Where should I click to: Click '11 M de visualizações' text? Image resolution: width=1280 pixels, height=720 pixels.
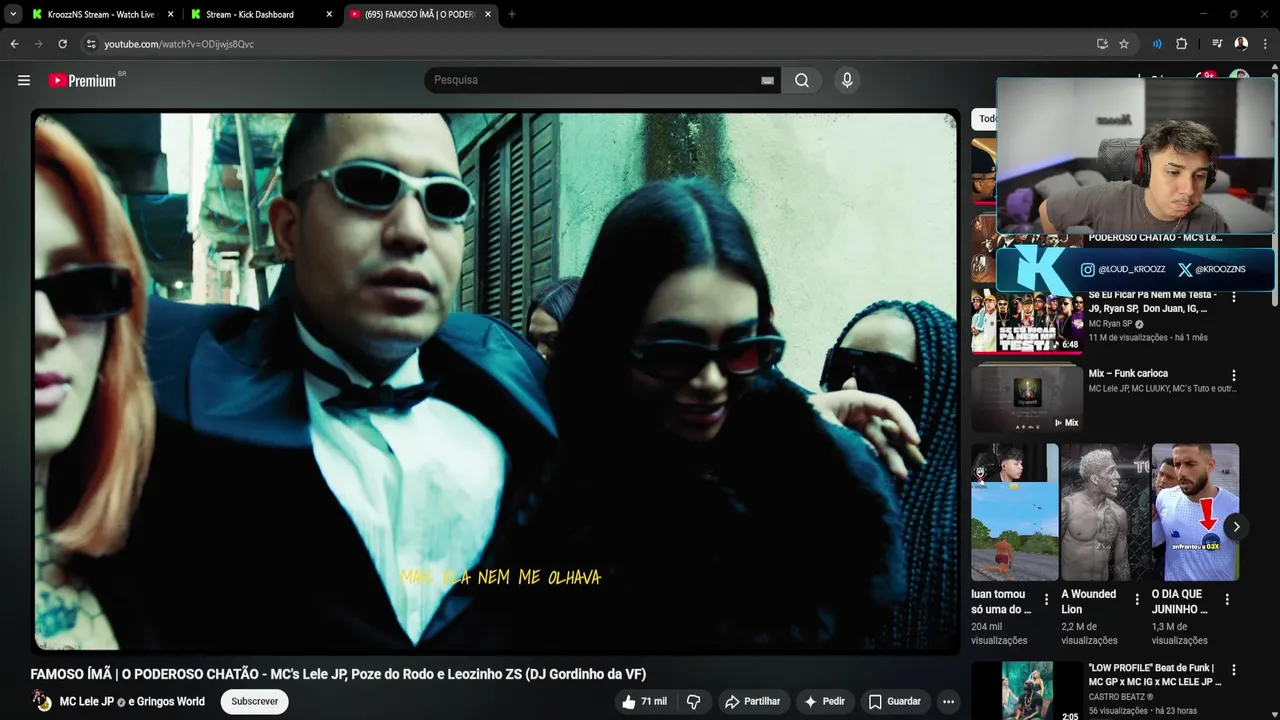point(1130,338)
